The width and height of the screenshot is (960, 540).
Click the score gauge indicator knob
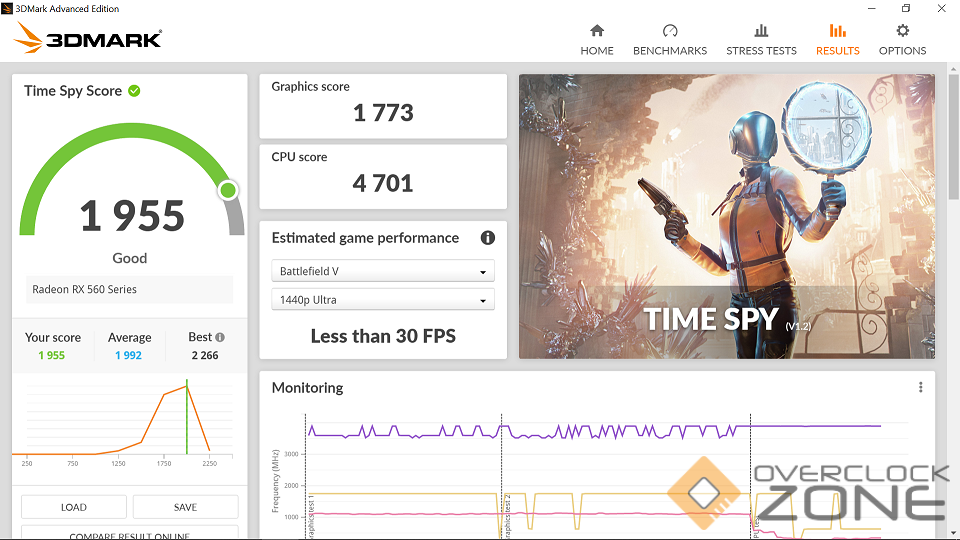(228, 190)
